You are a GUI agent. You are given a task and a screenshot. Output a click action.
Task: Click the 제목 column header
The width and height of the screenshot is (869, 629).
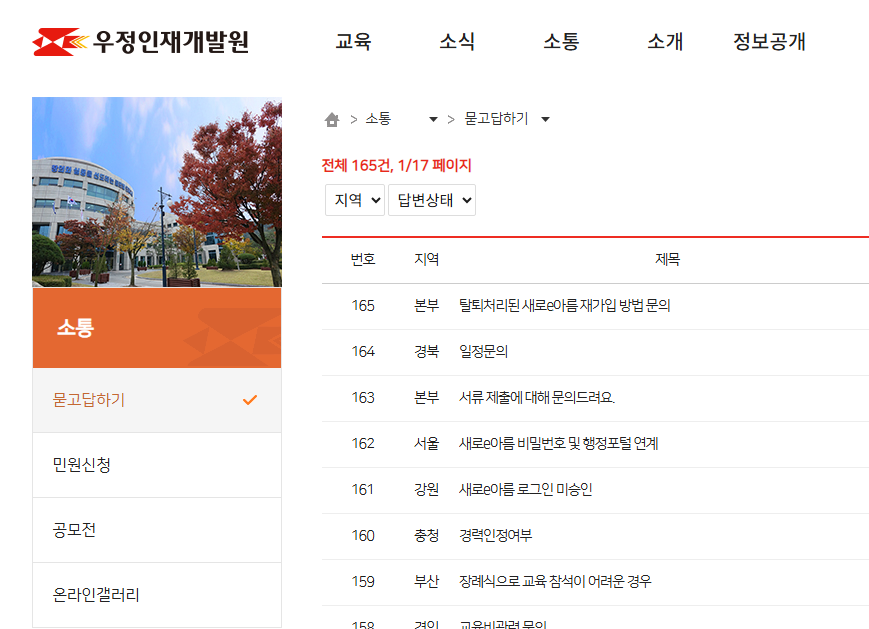click(x=667, y=259)
